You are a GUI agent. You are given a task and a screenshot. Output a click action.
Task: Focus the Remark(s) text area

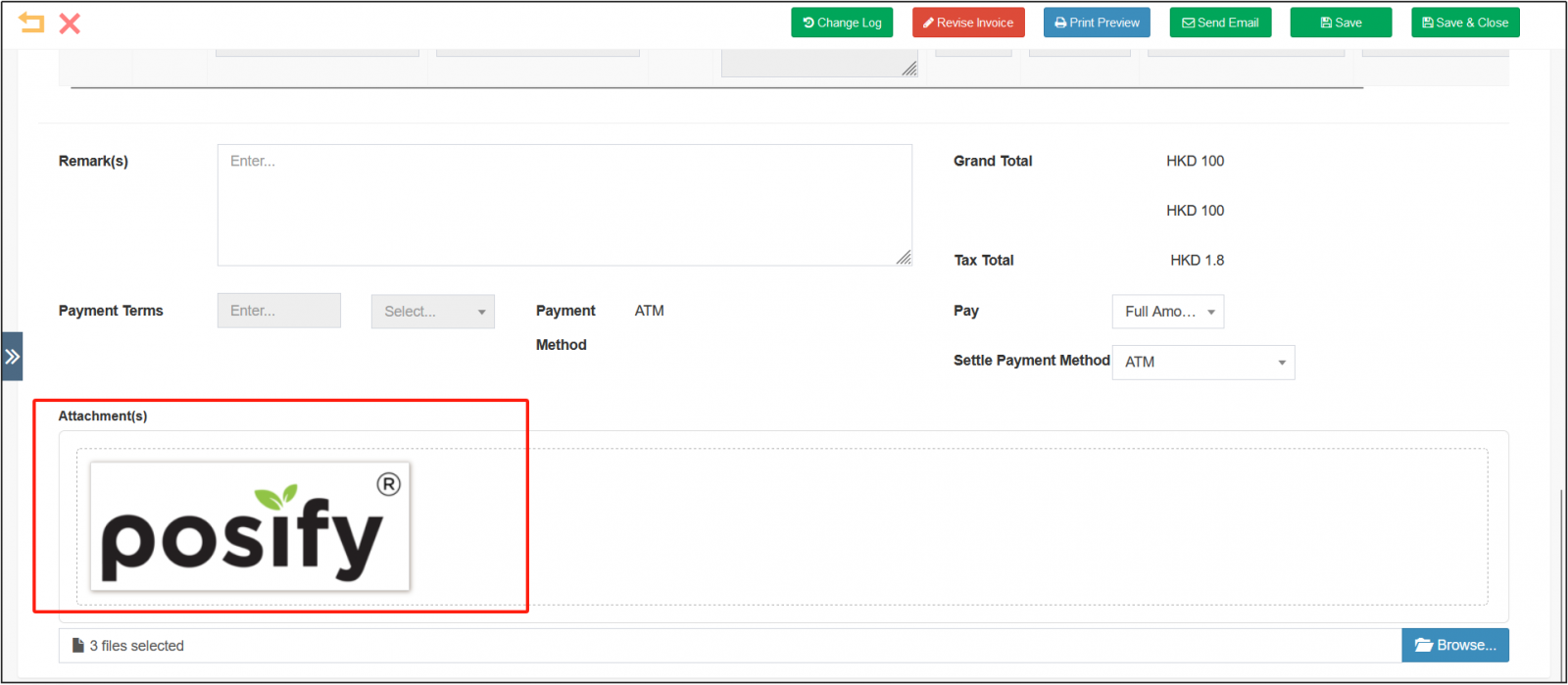click(x=564, y=205)
